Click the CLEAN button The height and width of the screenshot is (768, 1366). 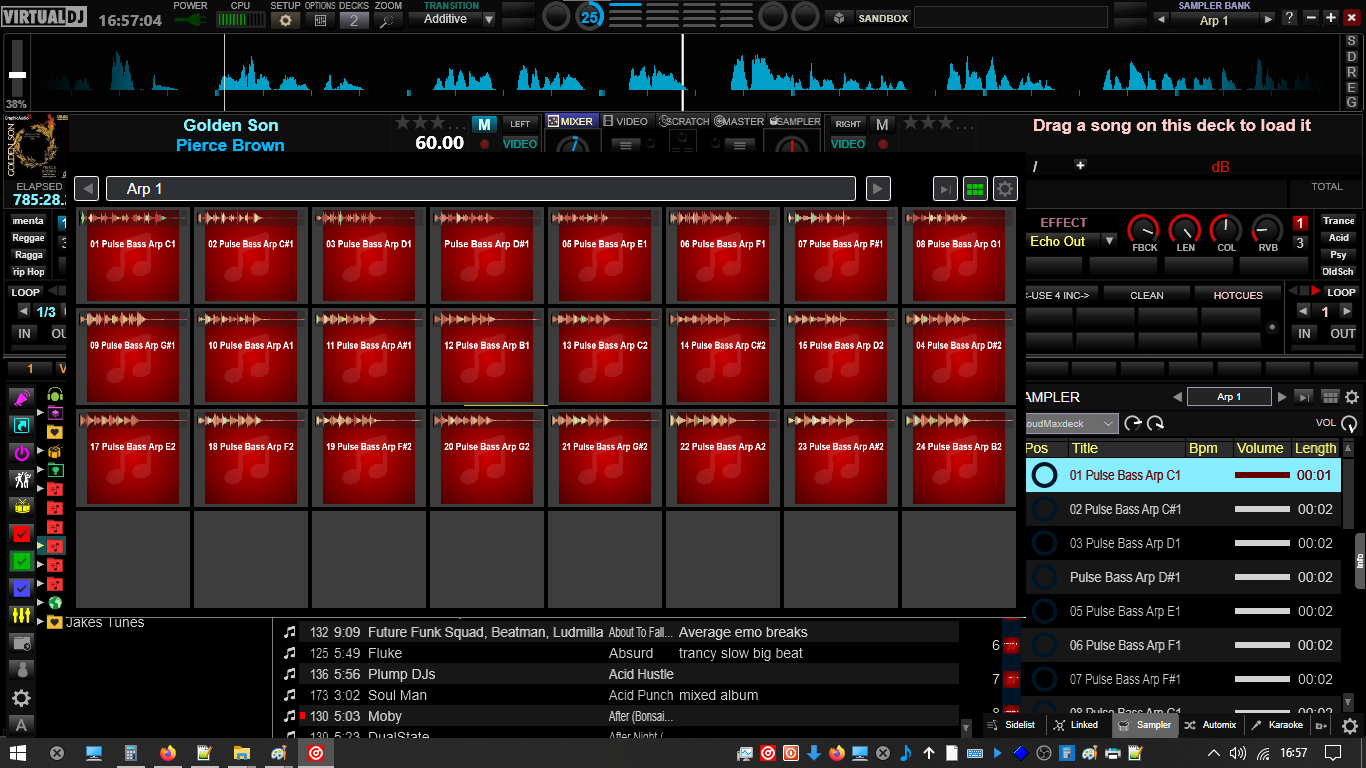1146,295
